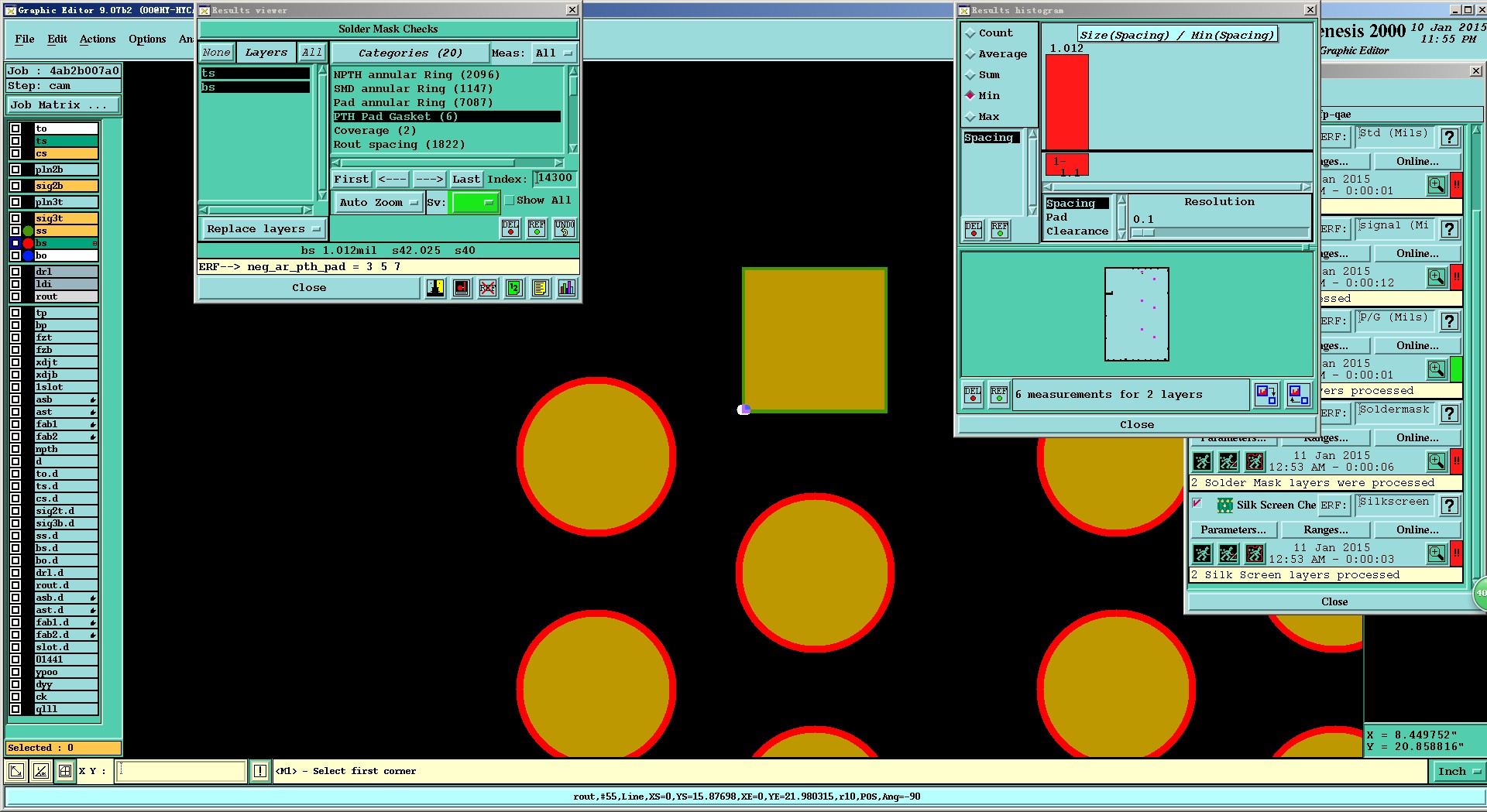Select the Layers tab in Results viewer

pyautogui.click(x=266, y=53)
